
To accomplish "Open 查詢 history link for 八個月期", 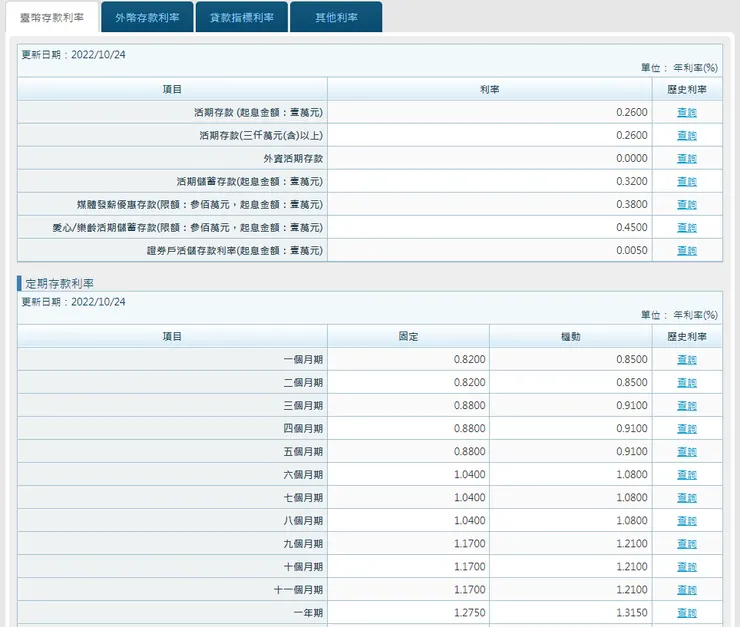I will [687, 521].
